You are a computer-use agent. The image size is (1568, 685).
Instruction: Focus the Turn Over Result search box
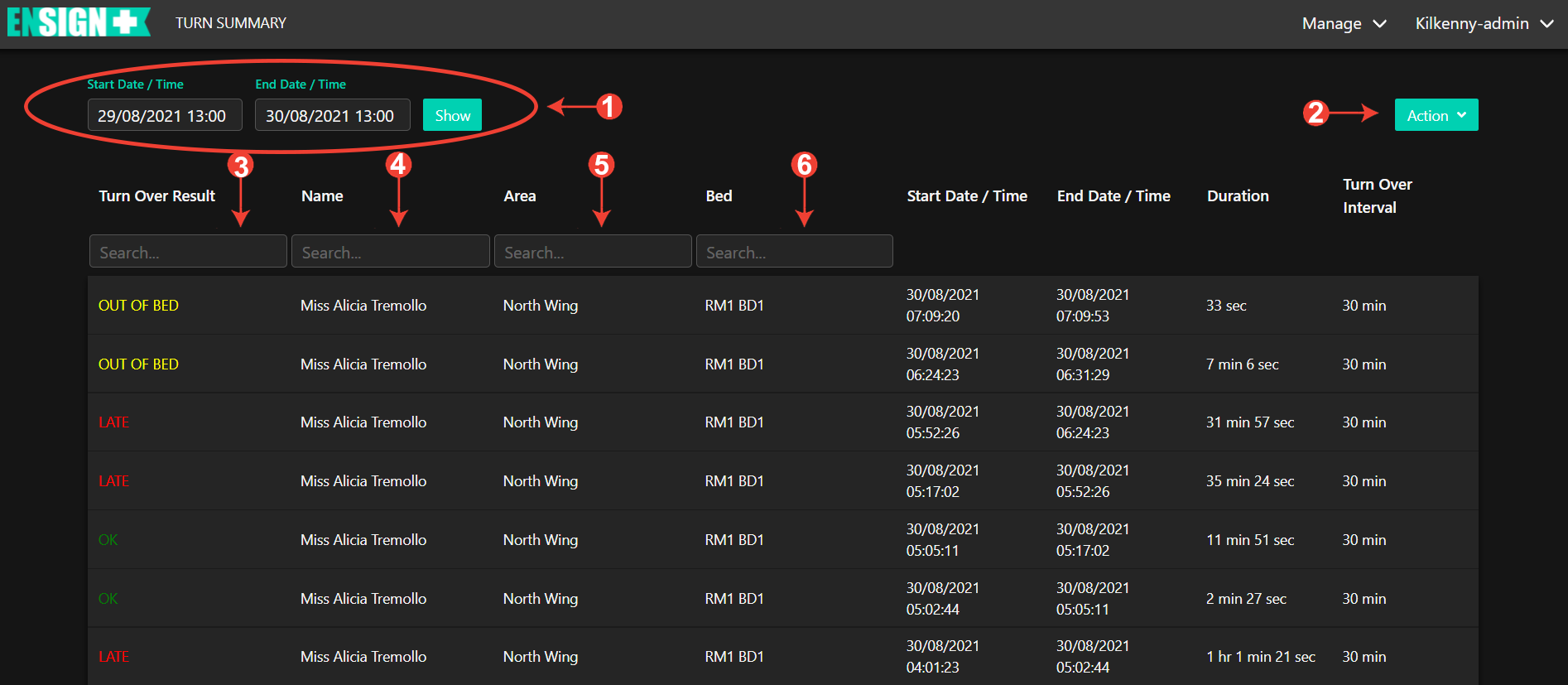188,252
